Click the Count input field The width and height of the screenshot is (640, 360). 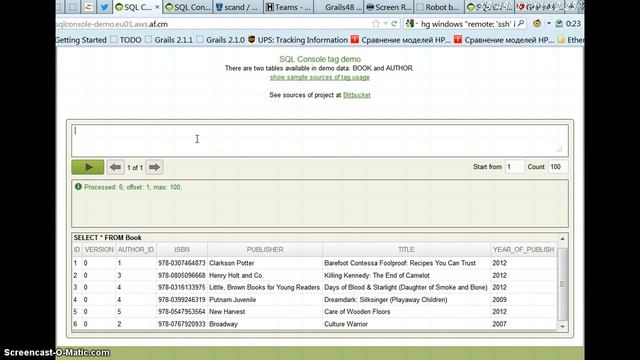tap(558, 167)
